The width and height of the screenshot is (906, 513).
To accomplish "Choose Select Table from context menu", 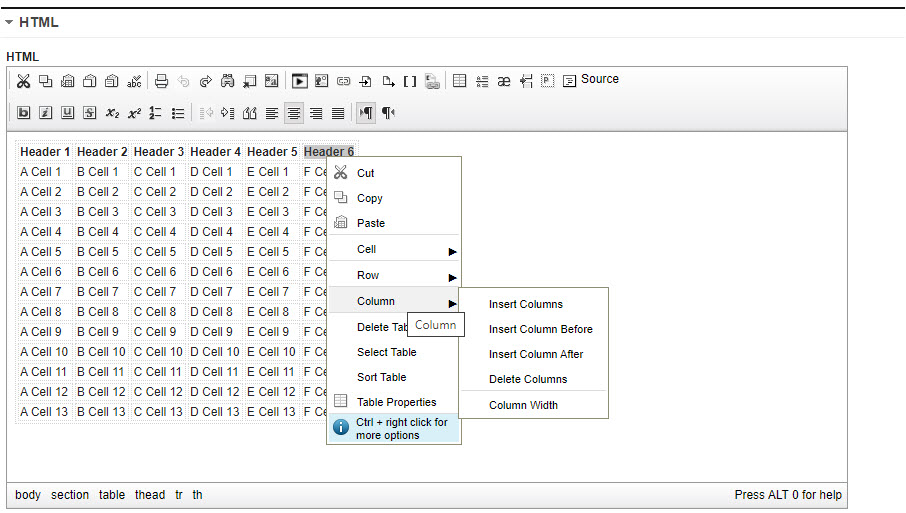I will [395, 352].
